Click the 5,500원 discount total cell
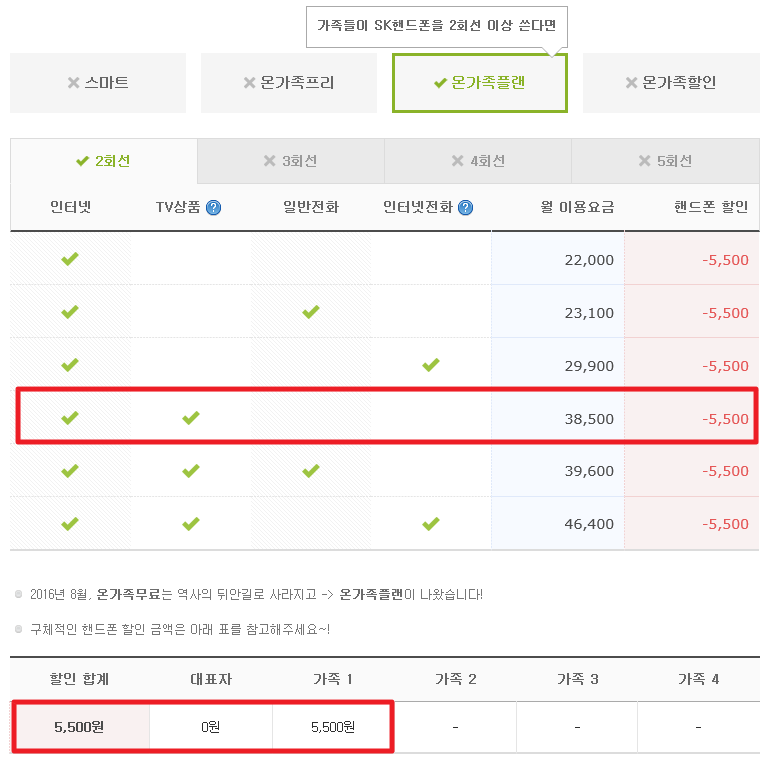 [x=79, y=727]
